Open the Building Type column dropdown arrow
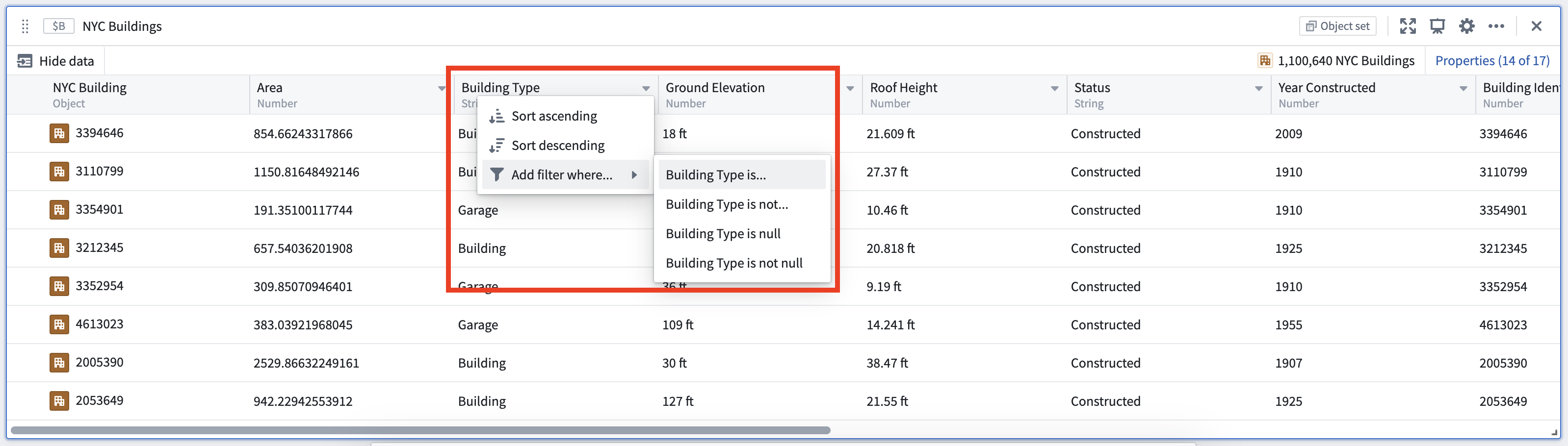This screenshot has height=446, width=1568. (646, 89)
